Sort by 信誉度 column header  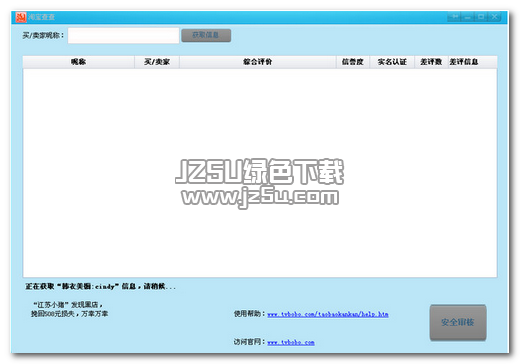(353, 62)
